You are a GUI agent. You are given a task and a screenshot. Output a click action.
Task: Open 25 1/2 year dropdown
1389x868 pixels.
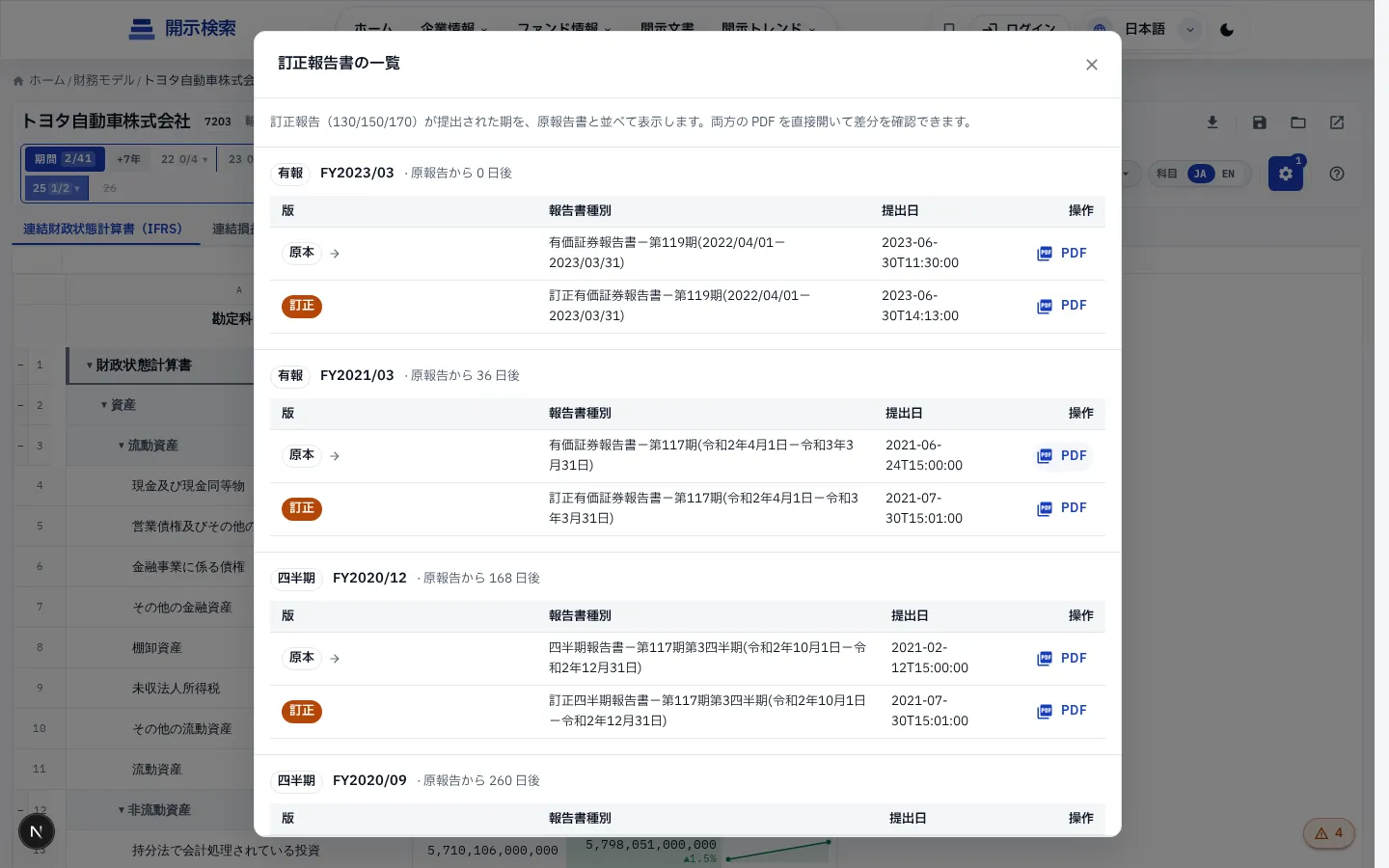tap(56, 188)
